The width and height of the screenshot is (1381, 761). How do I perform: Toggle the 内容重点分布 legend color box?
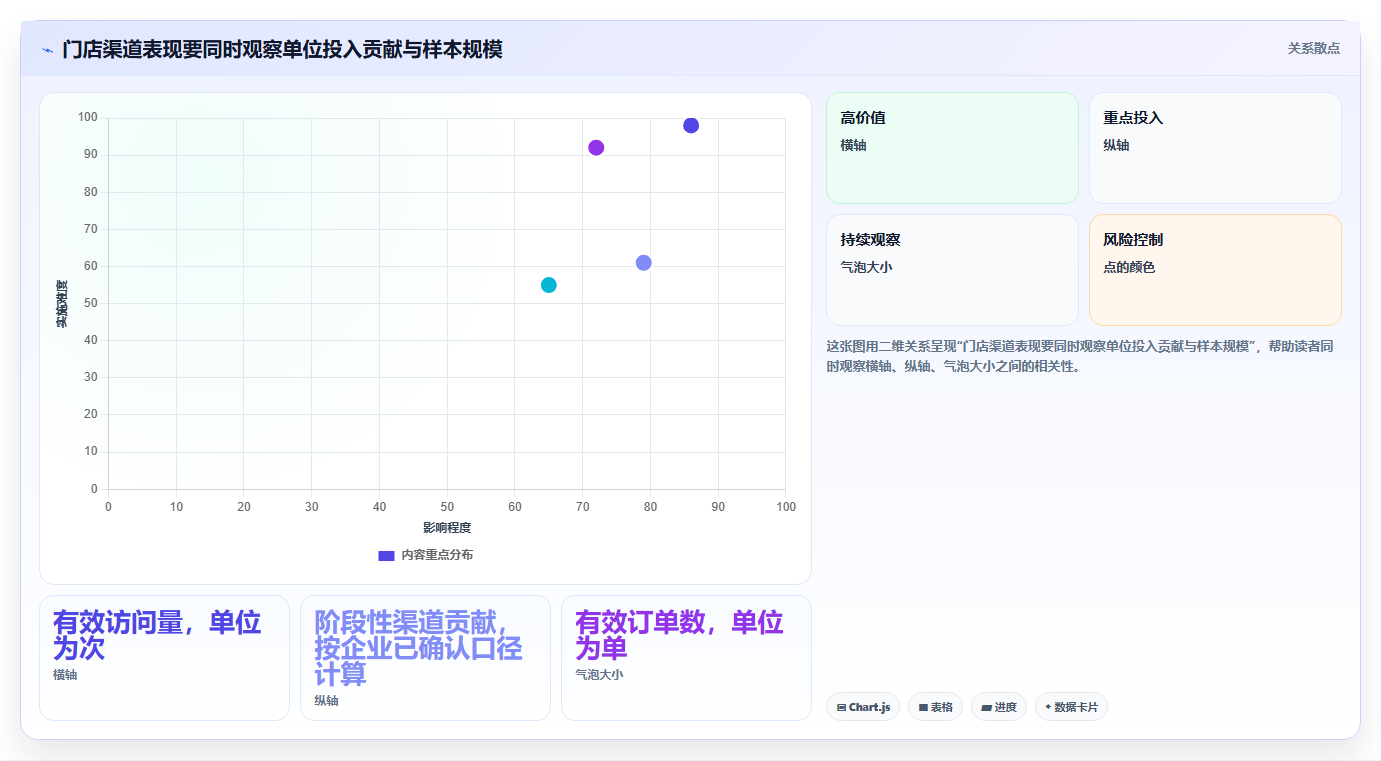pyautogui.click(x=386, y=555)
